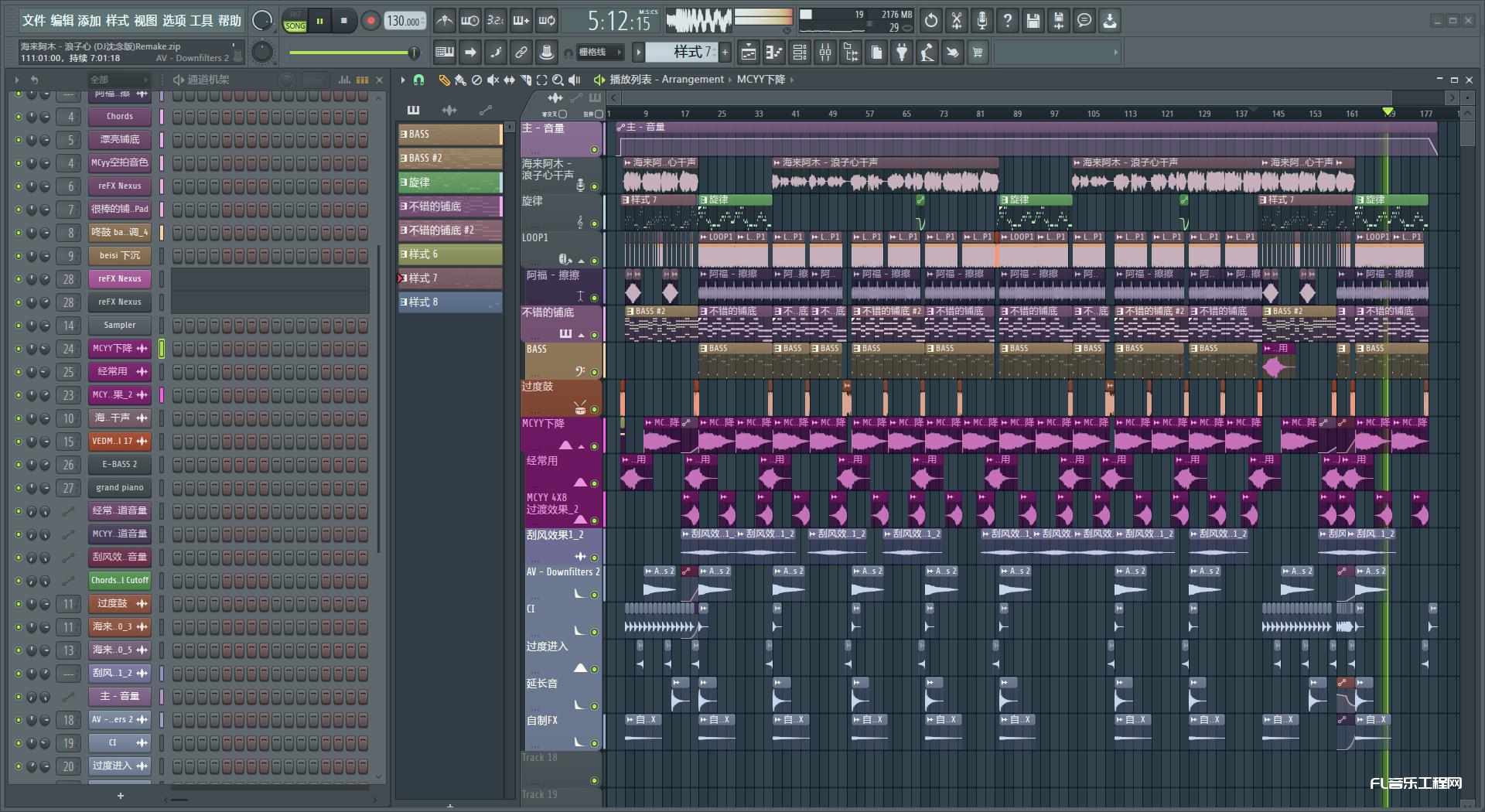Select the zoom magnifier tool in playlist

[x=558, y=80]
